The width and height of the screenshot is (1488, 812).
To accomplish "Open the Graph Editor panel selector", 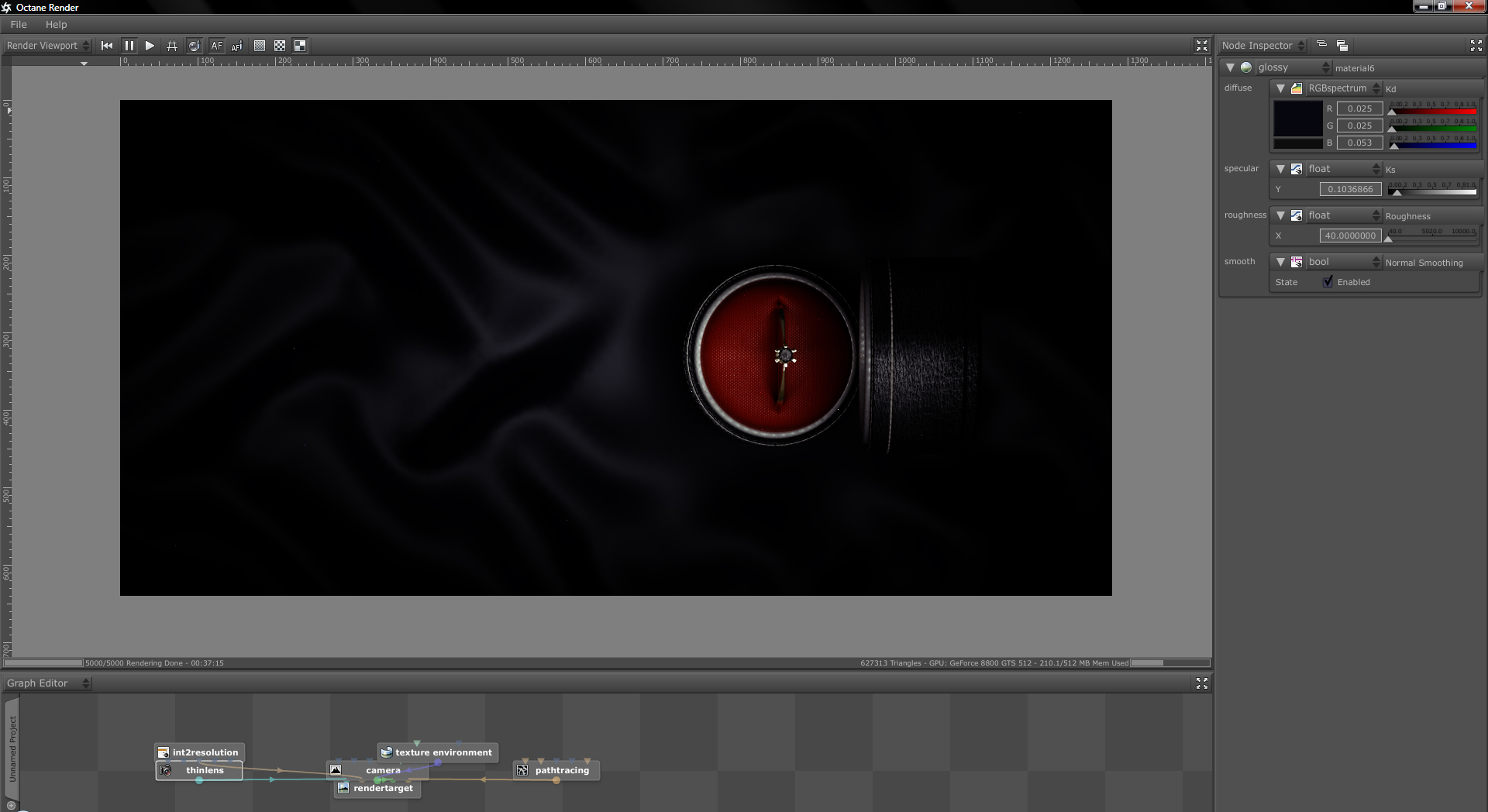I will coord(48,683).
